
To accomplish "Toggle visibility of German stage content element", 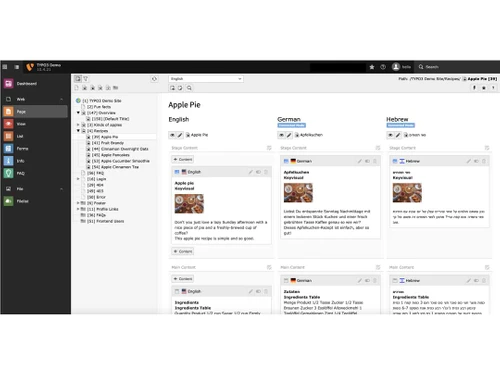I will [x=367, y=161].
